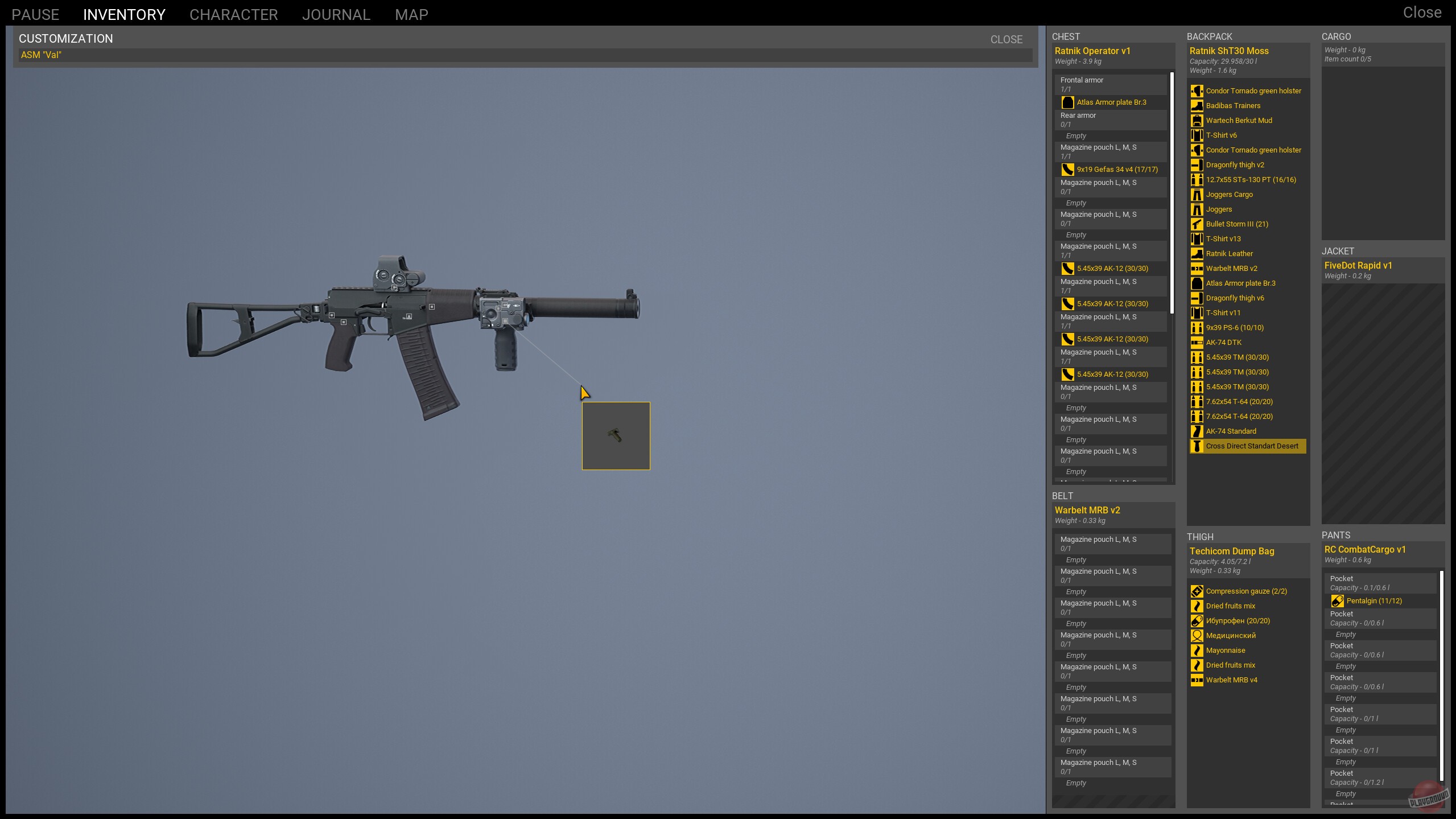Close the CUSTOMIZATION panel
This screenshot has width=1456, height=819.
coord(1006,39)
